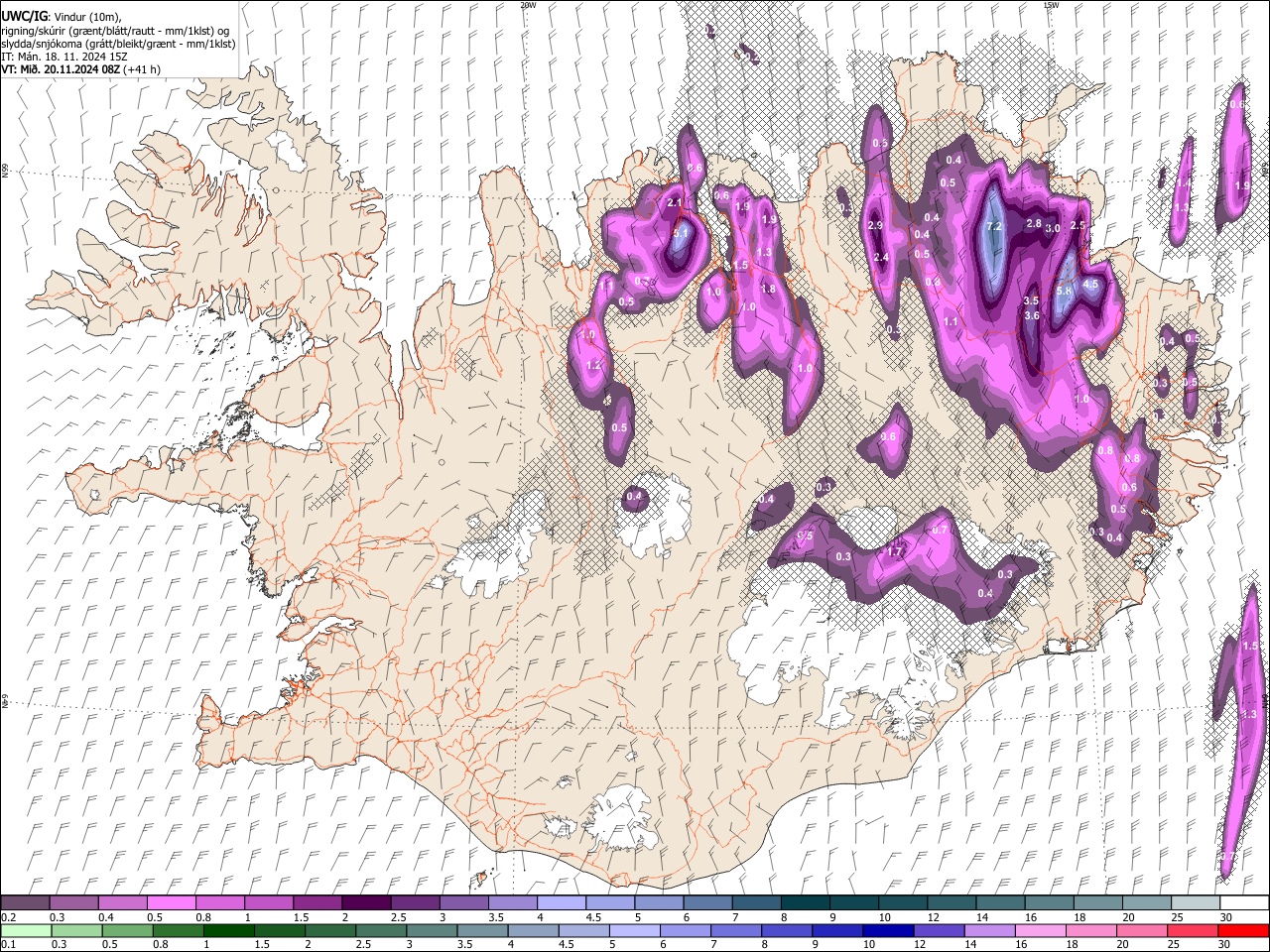Click the 0.1 label on rain legend

tap(8, 944)
